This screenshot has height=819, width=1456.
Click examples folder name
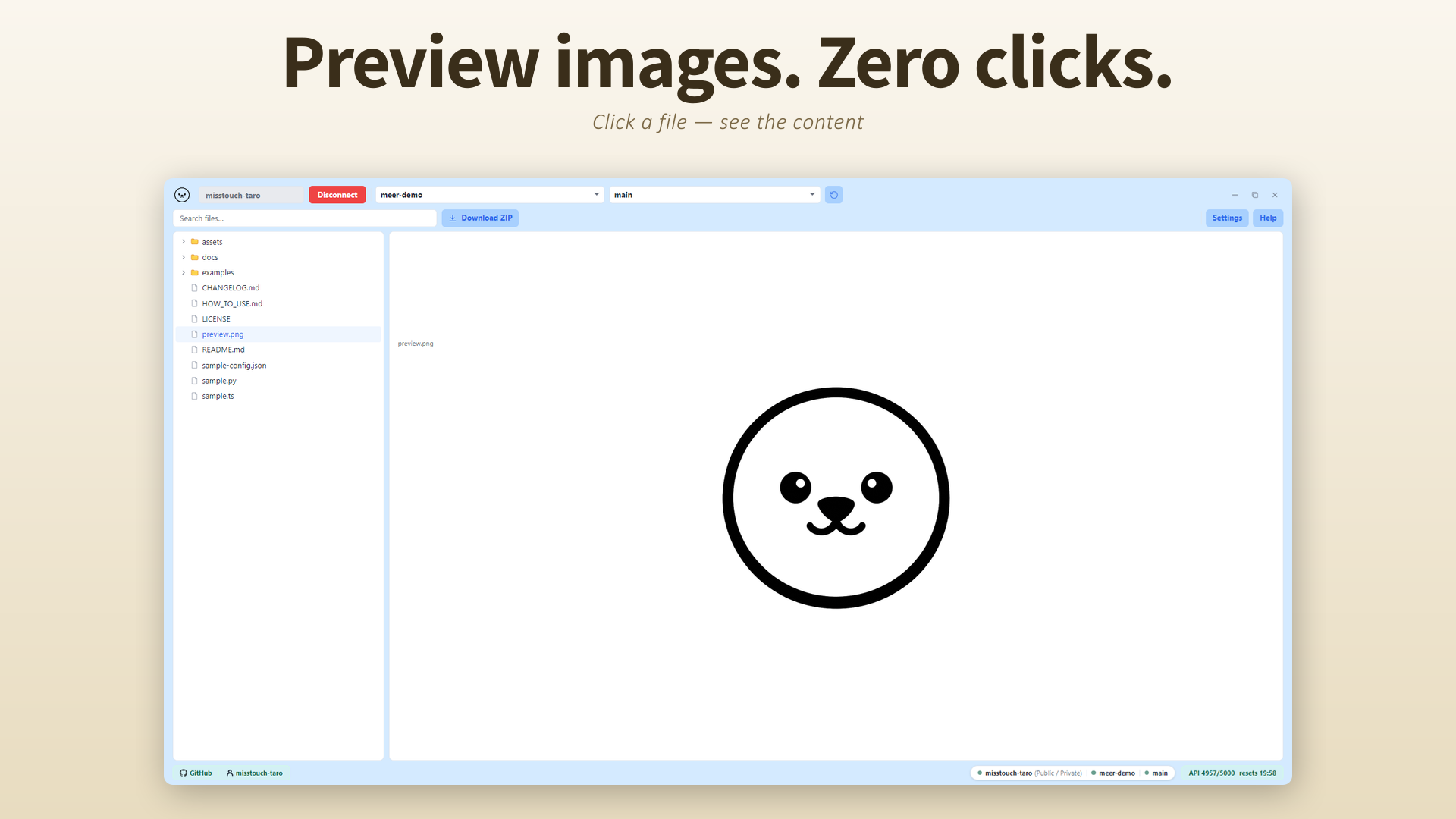[x=218, y=273]
